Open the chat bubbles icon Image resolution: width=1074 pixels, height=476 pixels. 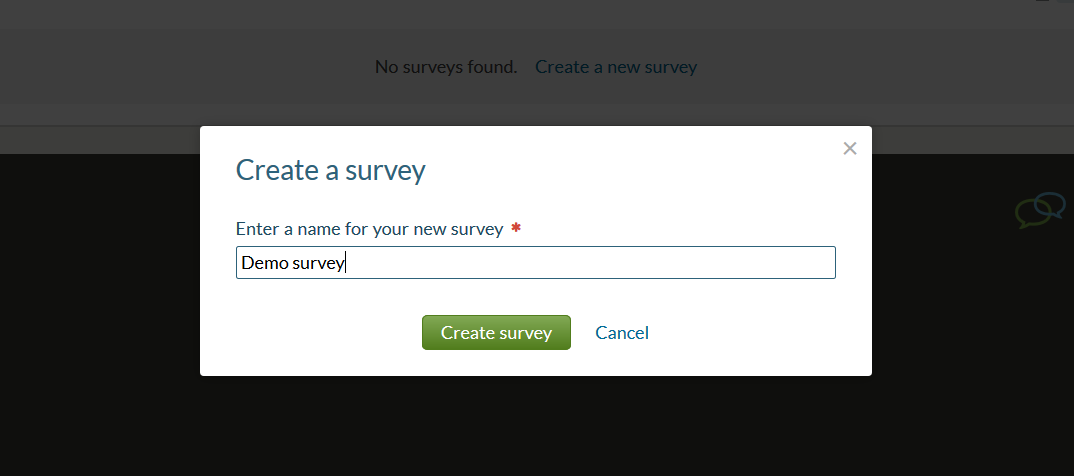[x=1040, y=210]
